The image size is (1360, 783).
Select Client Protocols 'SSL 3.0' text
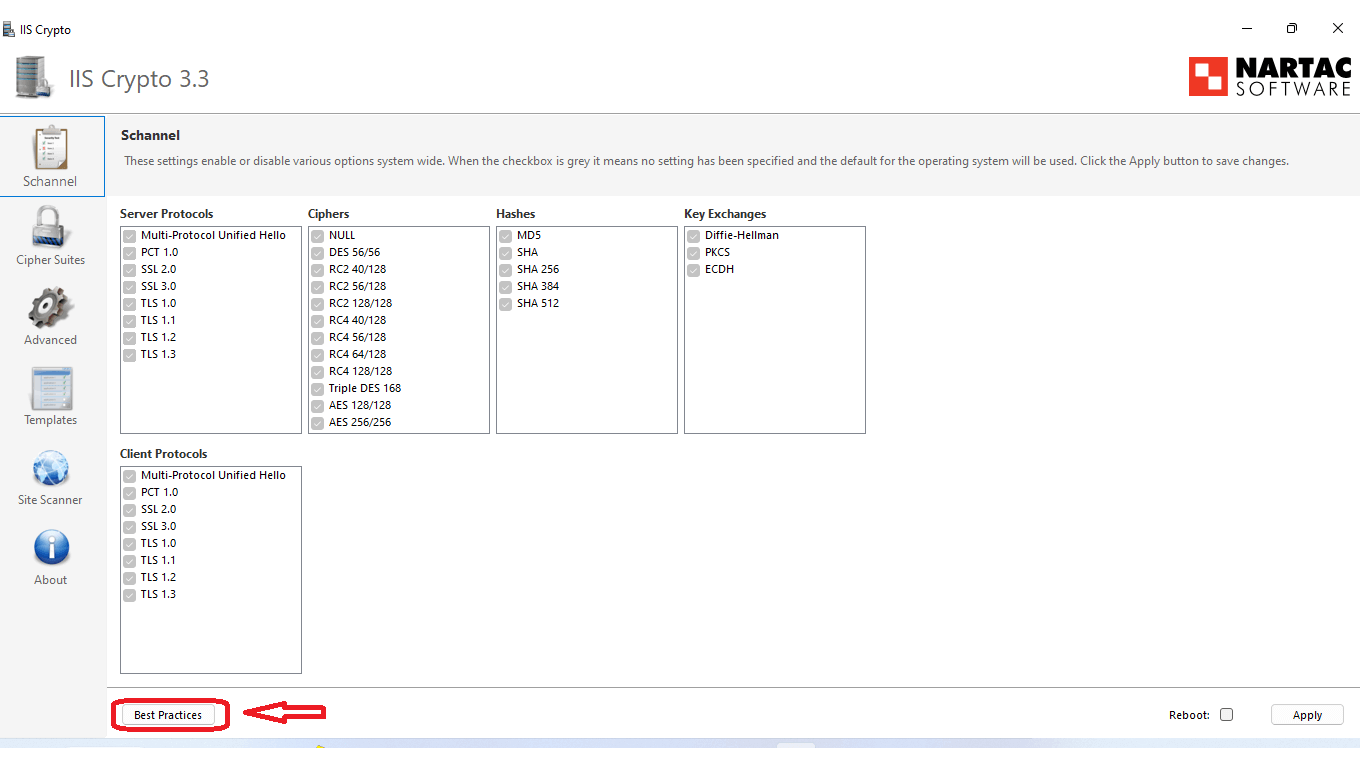pyautogui.click(x=158, y=527)
